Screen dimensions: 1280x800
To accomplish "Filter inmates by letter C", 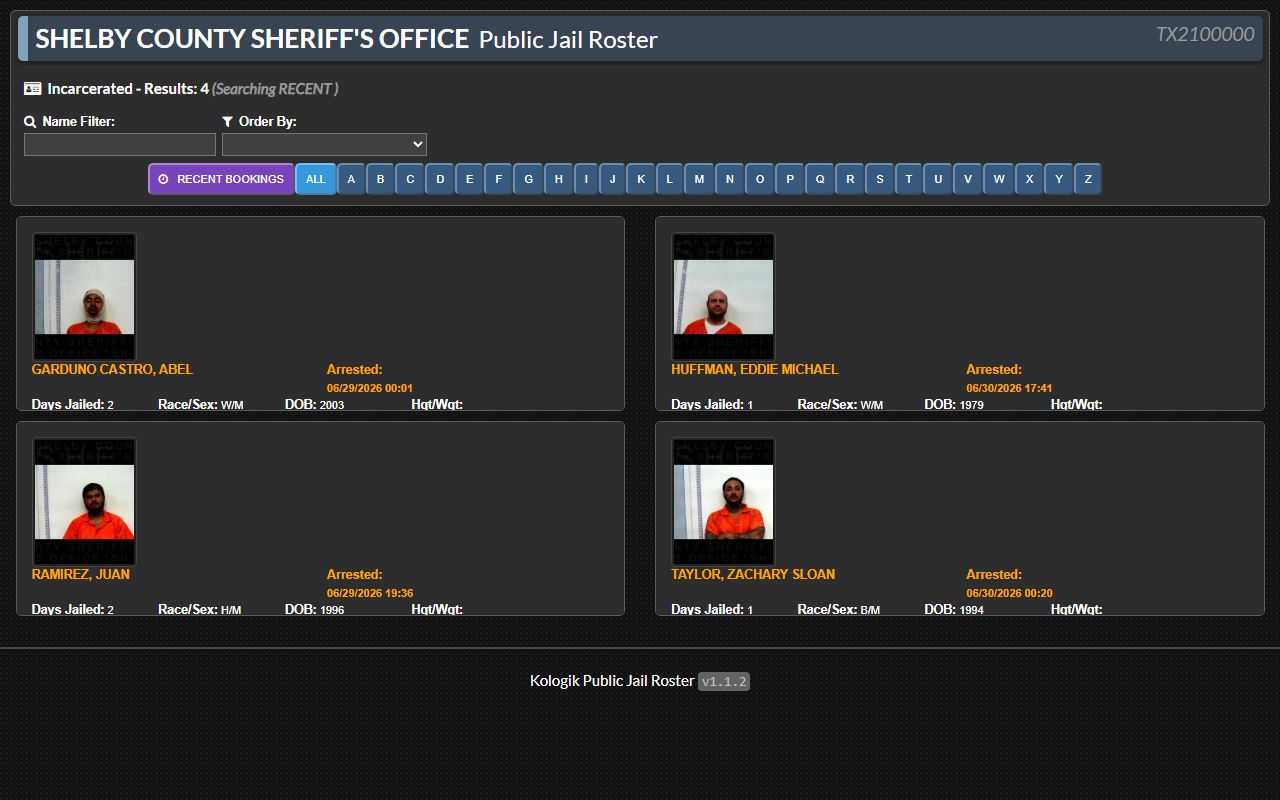I will click(x=410, y=179).
